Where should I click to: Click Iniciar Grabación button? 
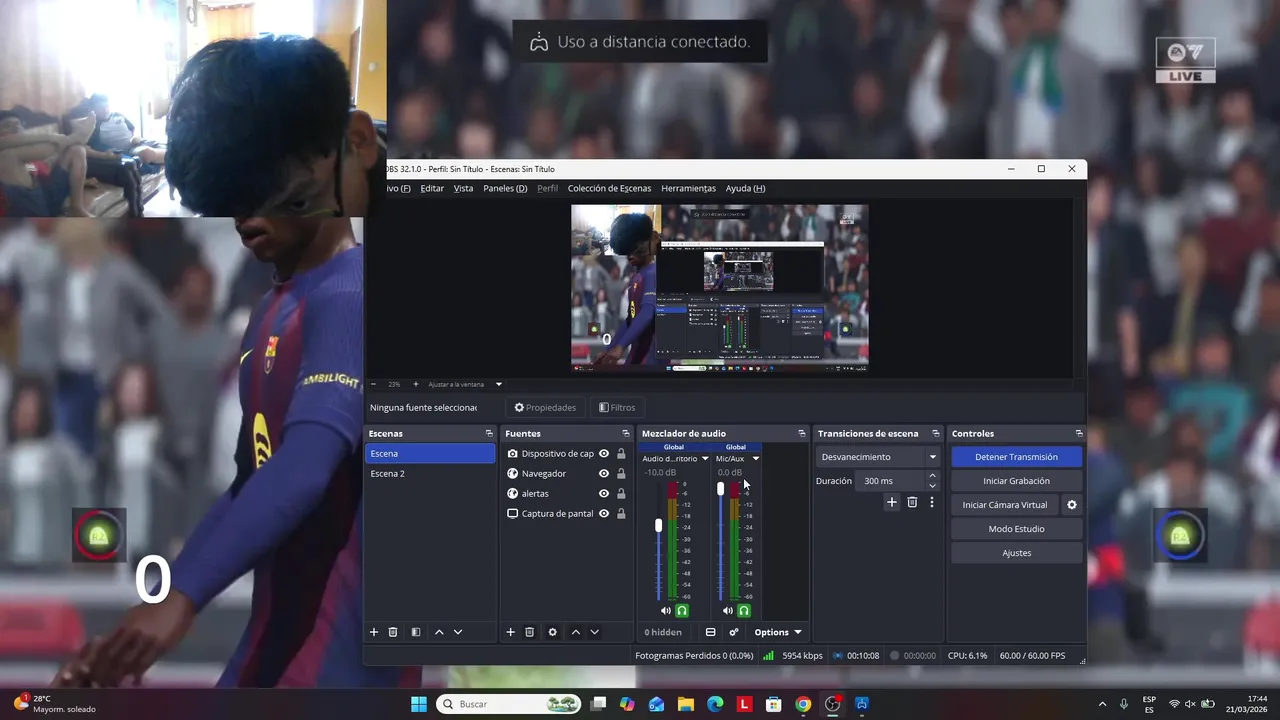coord(1016,481)
